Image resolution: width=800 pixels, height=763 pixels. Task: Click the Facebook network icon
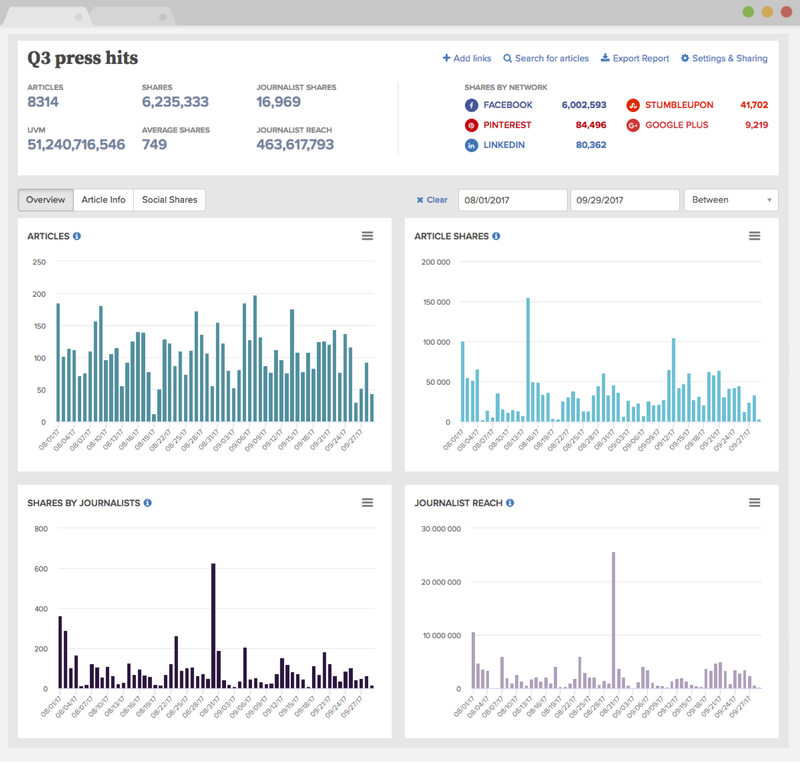pyautogui.click(x=471, y=105)
